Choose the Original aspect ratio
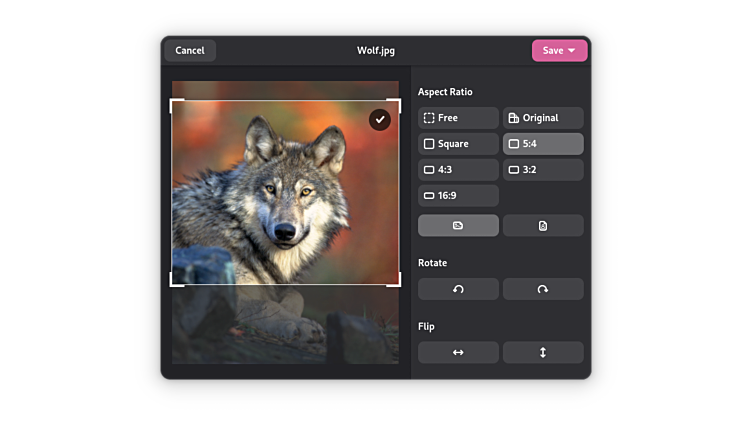The width and height of the screenshot is (752, 423). pos(543,118)
